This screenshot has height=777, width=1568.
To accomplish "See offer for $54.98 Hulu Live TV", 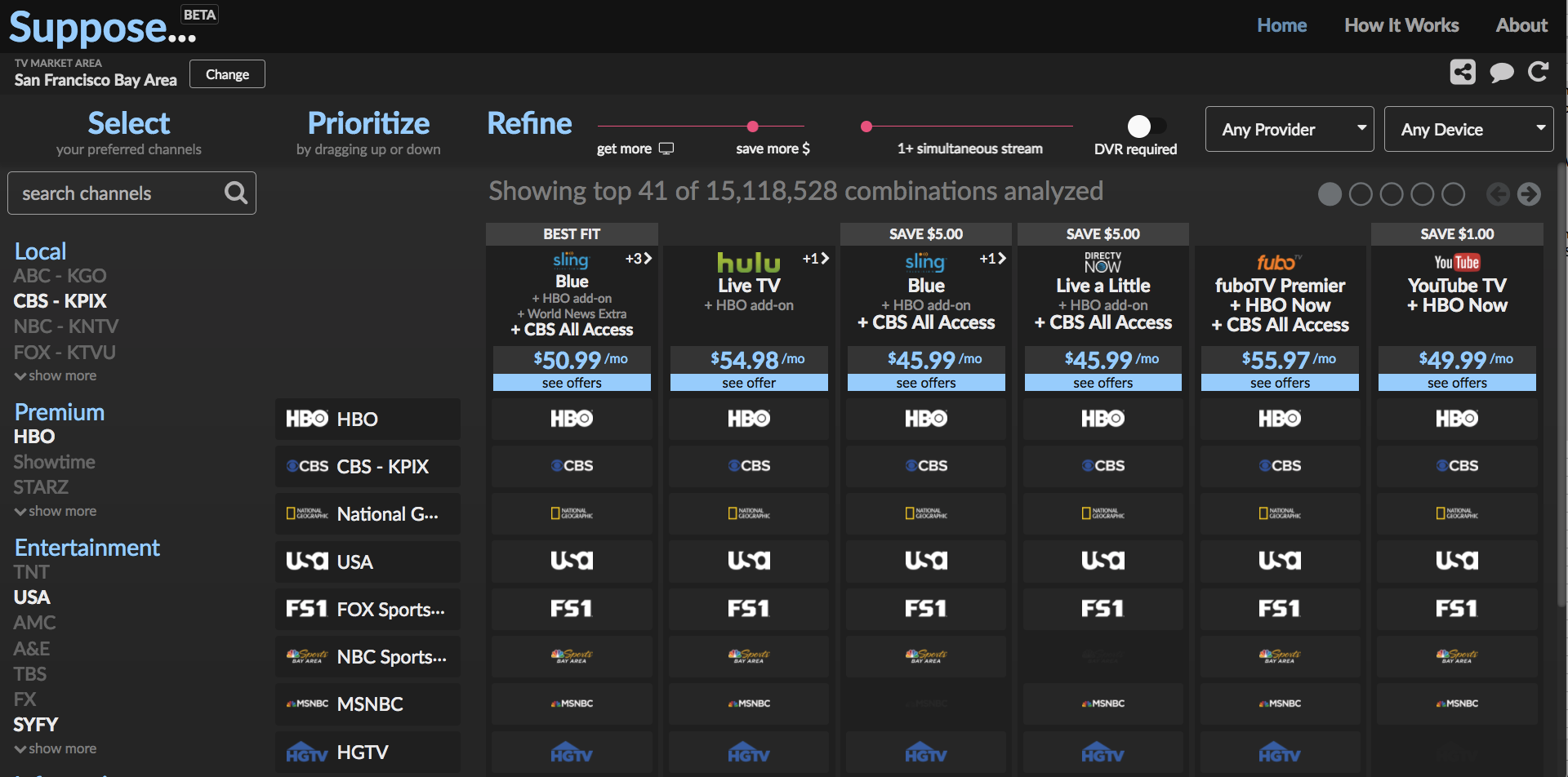I will tap(749, 383).
